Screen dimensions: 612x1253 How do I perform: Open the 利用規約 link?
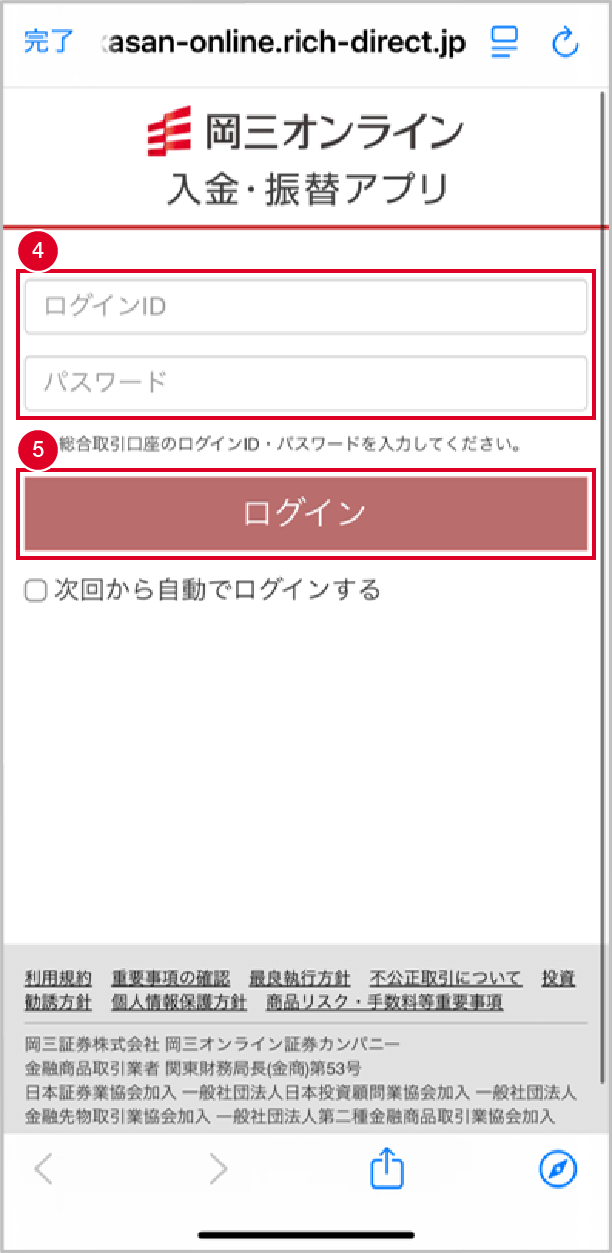coord(58,978)
